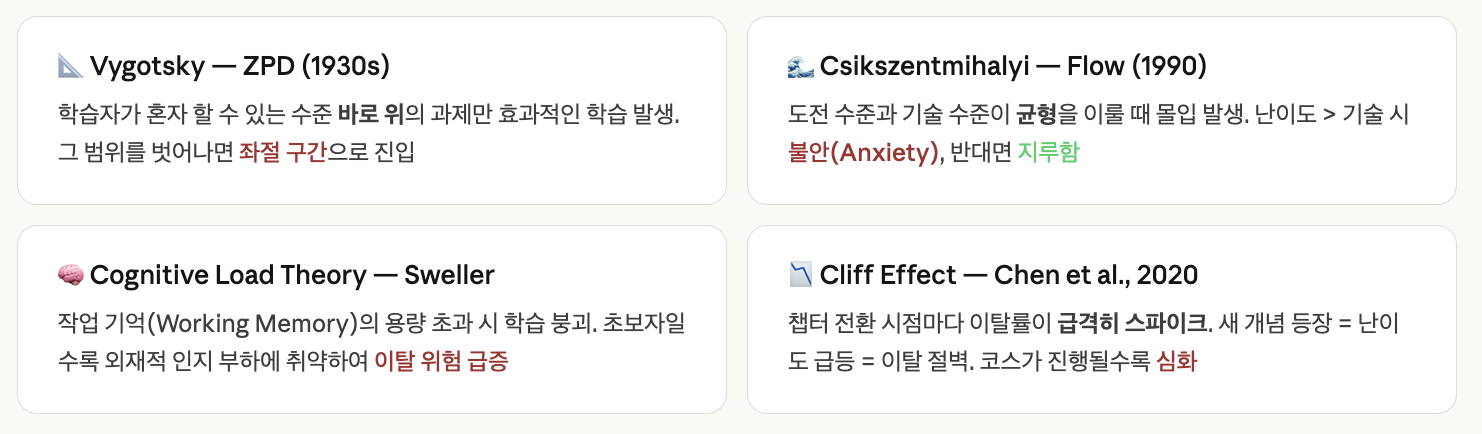Click the "Cliff Effect — Chen et al., 2020" title
1482x434 pixels.
coord(1009,275)
